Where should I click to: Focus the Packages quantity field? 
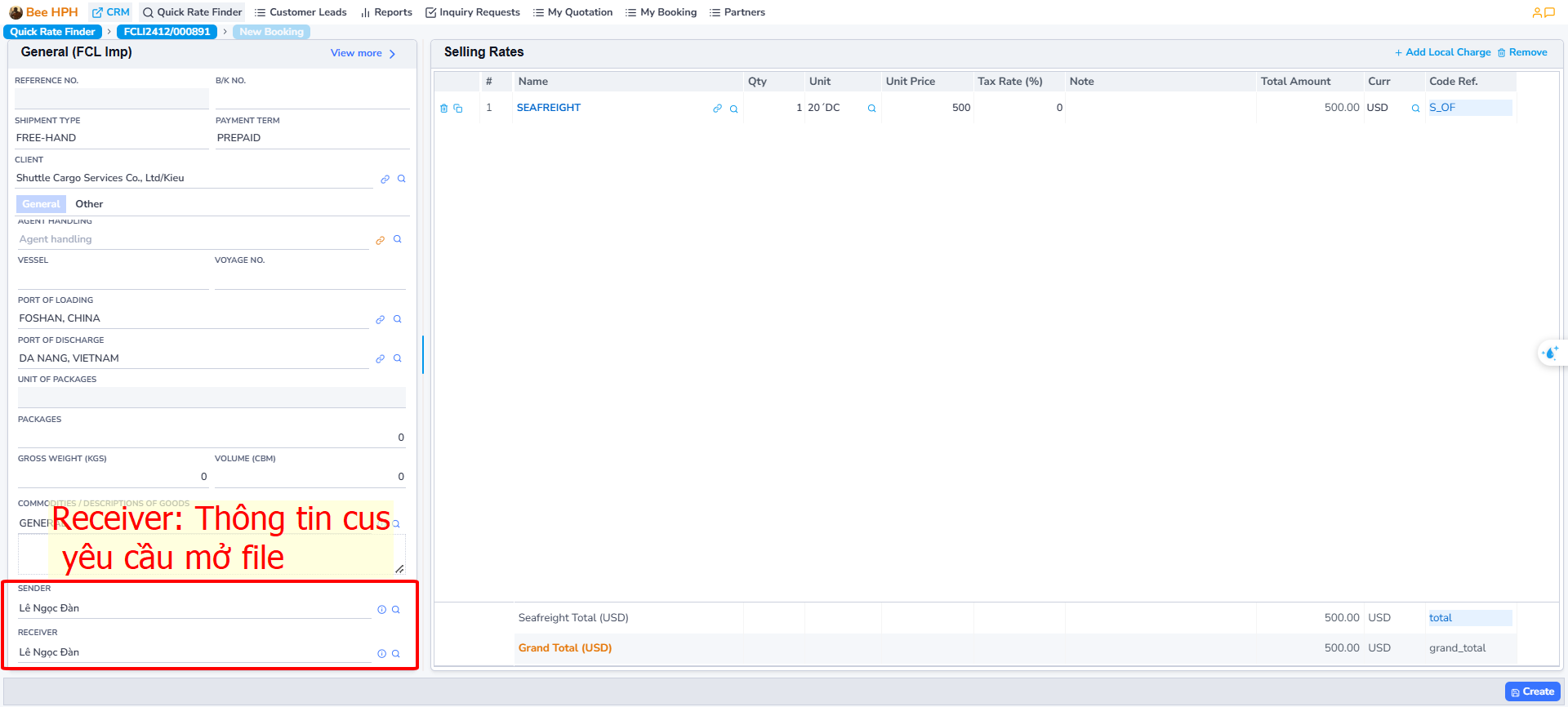pyautogui.click(x=212, y=438)
